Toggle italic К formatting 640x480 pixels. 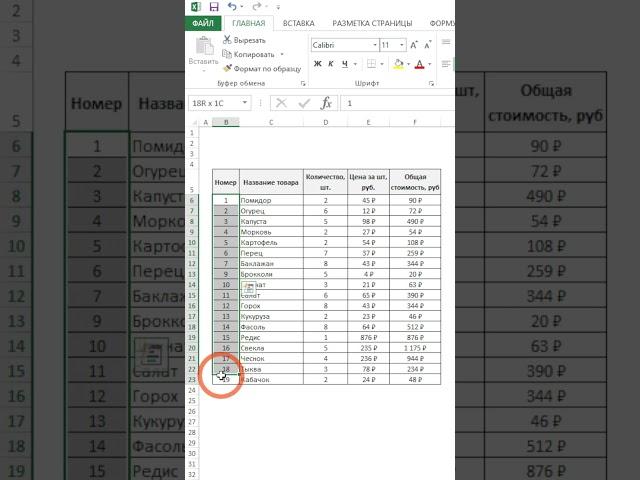click(332, 65)
